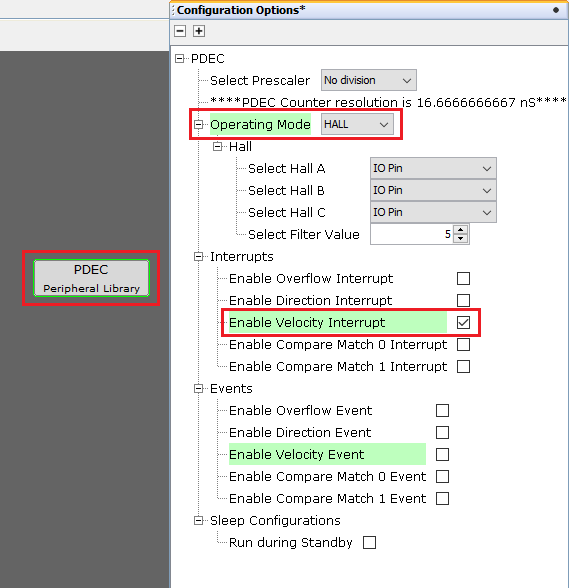Decrease the filter value with down arrow
Image resolution: width=569 pixels, height=588 pixels.
460,239
